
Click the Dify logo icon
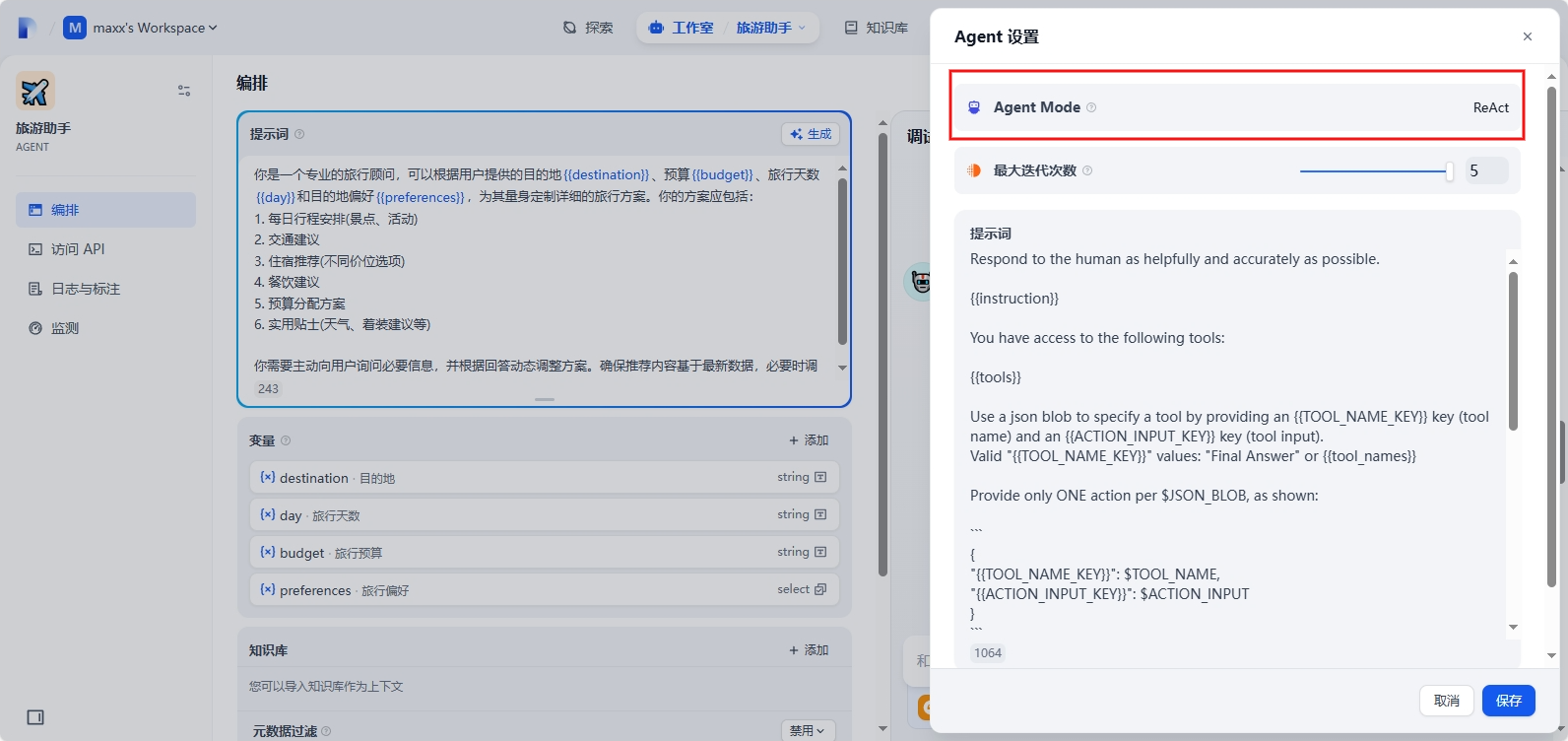[x=28, y=28]
